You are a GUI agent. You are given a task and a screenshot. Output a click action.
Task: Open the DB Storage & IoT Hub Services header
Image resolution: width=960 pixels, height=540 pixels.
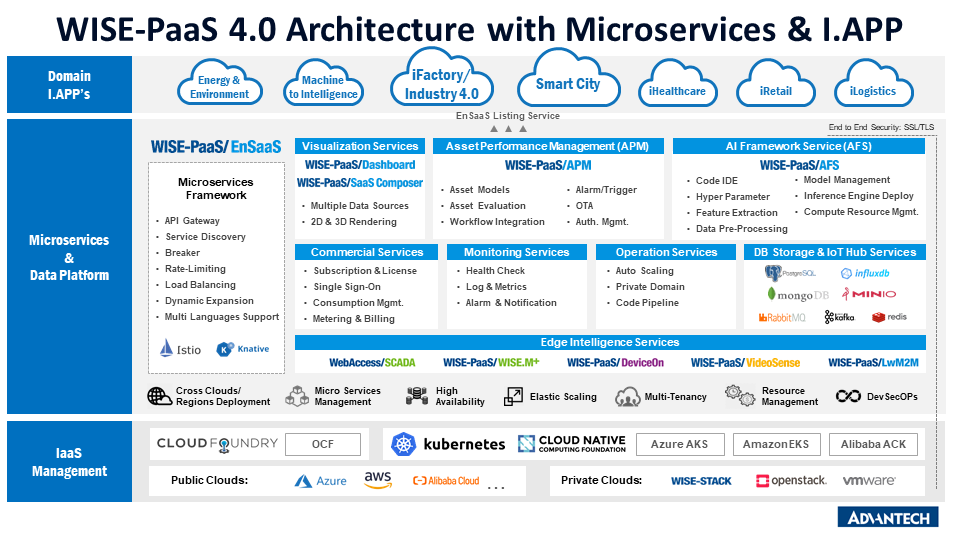[835, 252]
